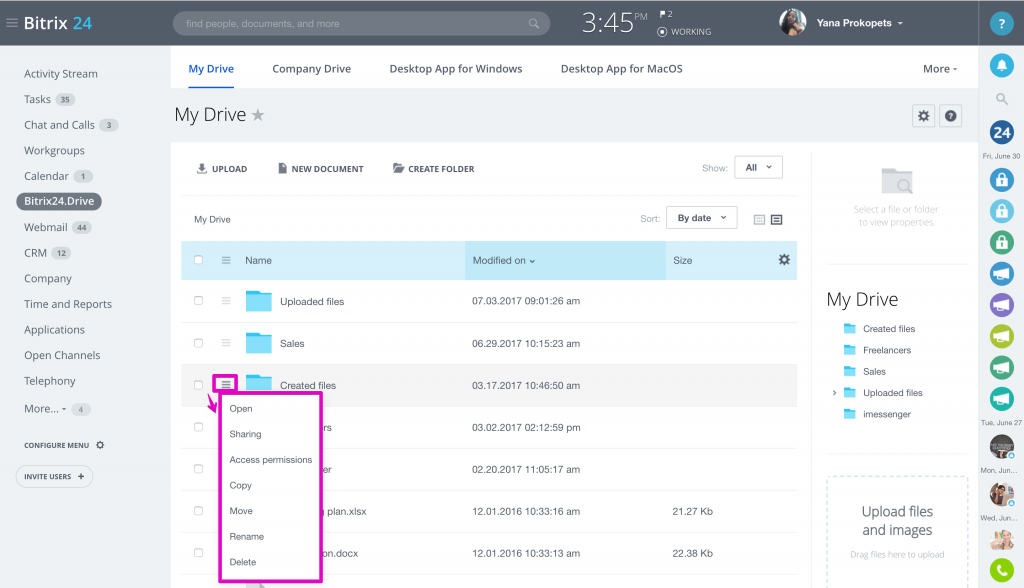Open the Working status control in the header
This screenshot has height=588, width=1024.
pyautogui.click(x=684, y=31)
